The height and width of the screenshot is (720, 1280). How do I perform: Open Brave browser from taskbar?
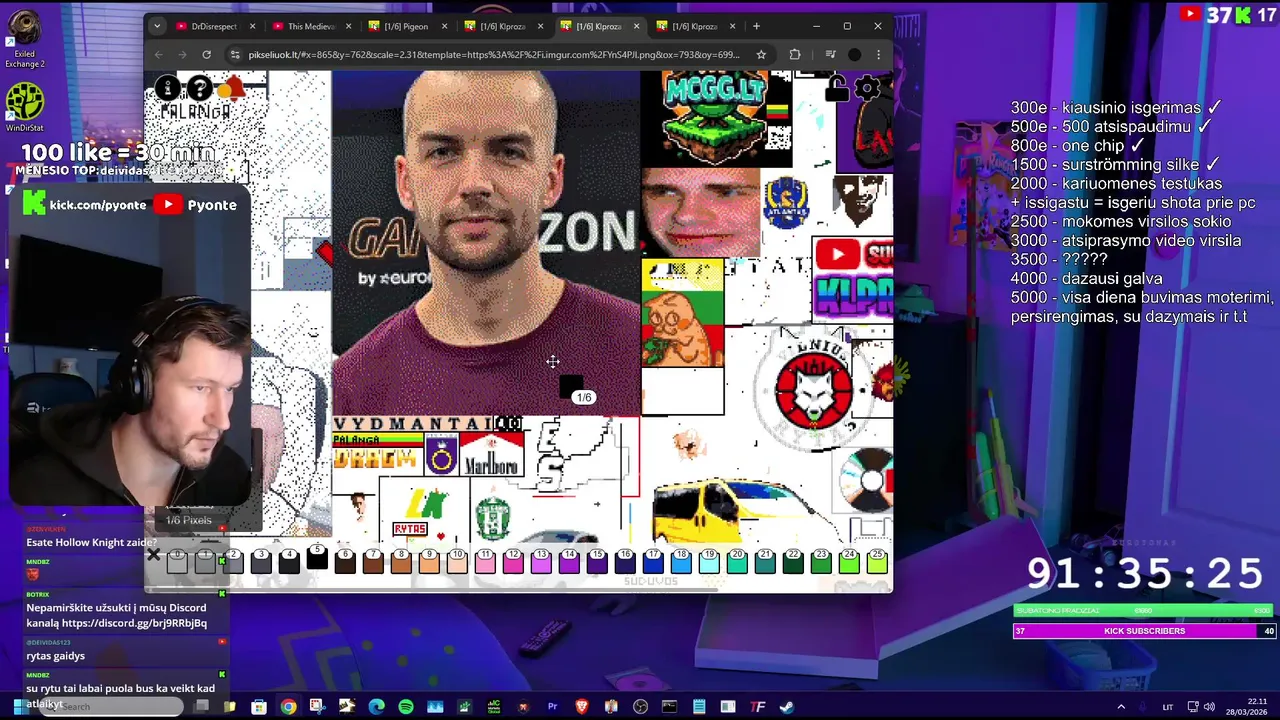[x=582, y=707]
